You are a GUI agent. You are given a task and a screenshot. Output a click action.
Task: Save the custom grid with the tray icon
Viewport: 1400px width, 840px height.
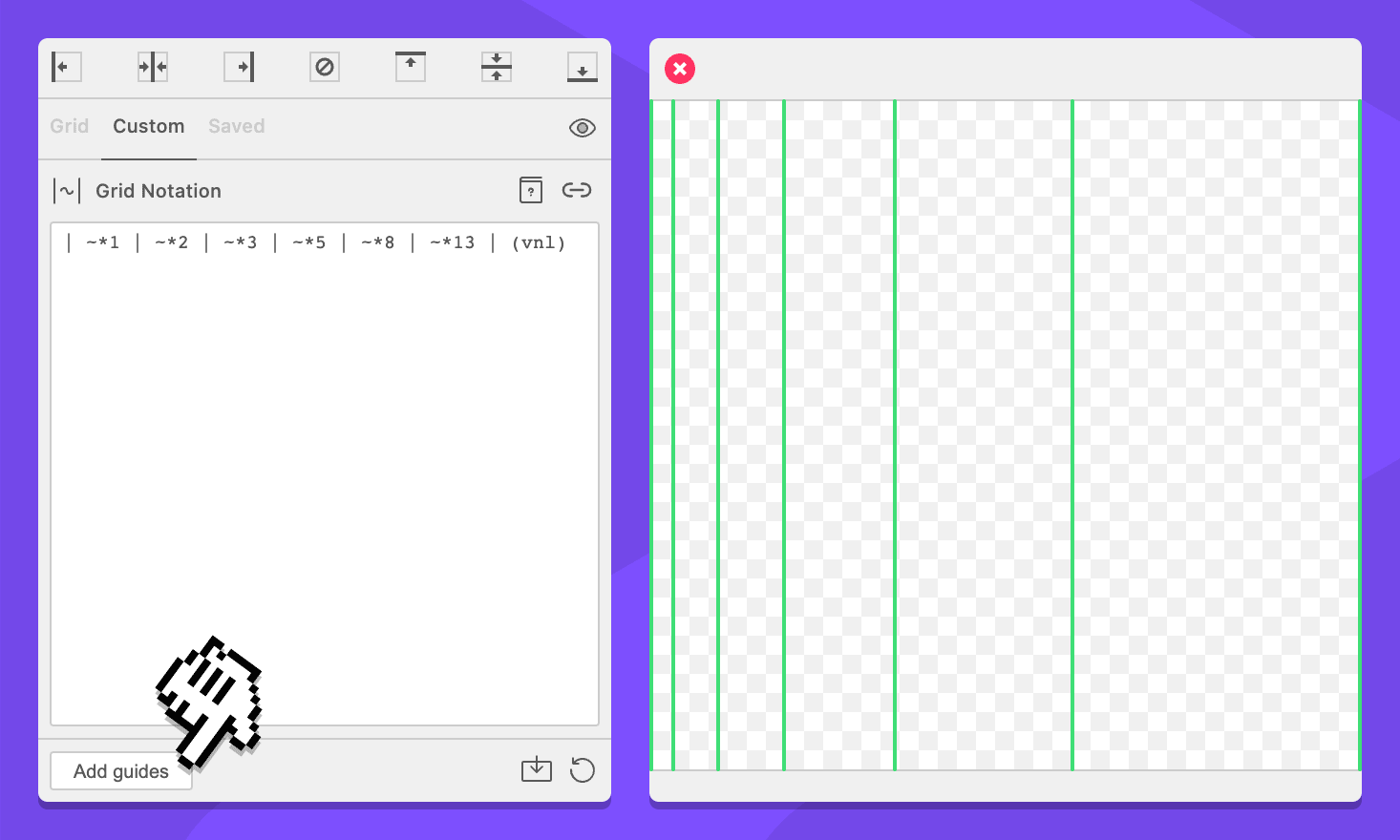tap(537, 769)
